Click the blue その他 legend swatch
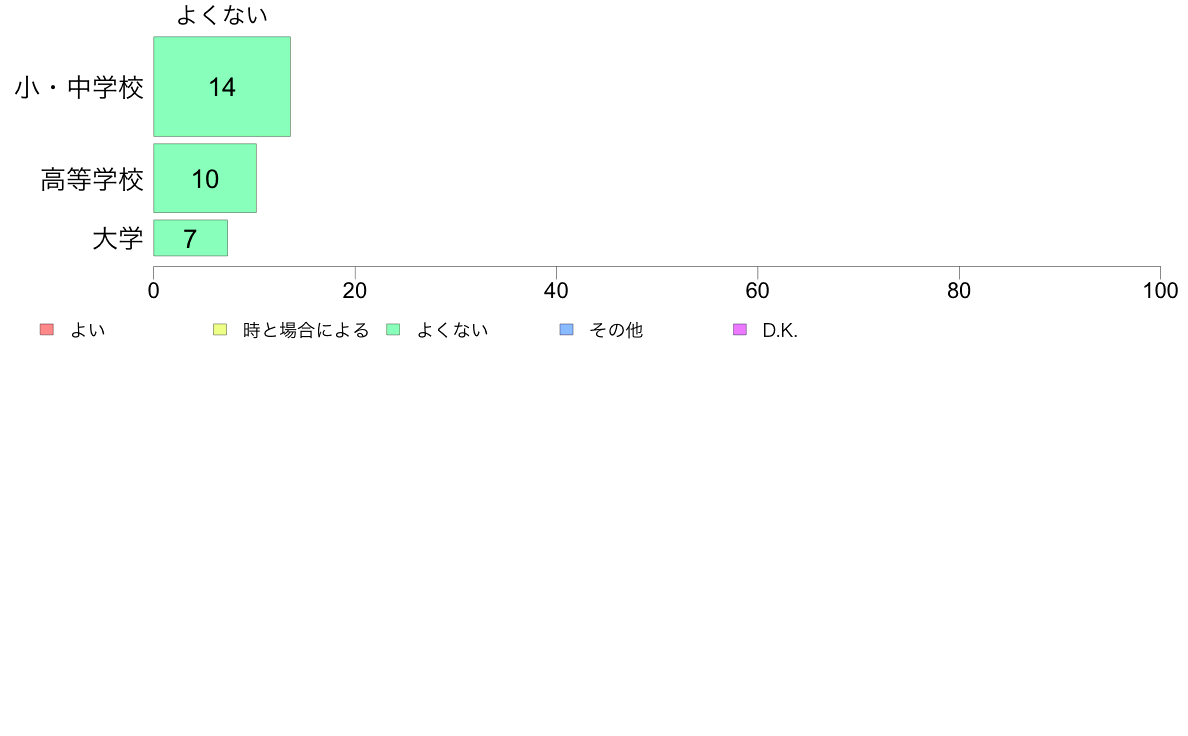The height and width of the screenshot is (736, 1188). [x=567, y=330]
